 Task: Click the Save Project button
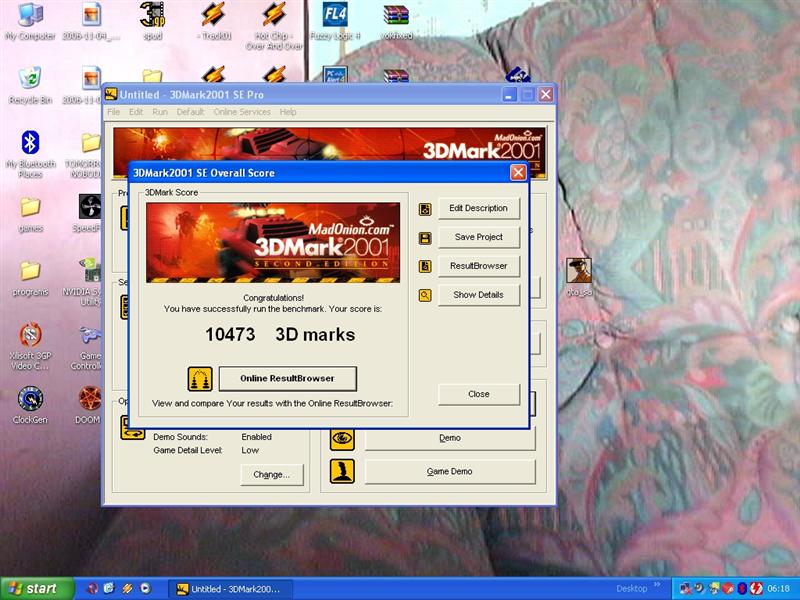(479, 237)
